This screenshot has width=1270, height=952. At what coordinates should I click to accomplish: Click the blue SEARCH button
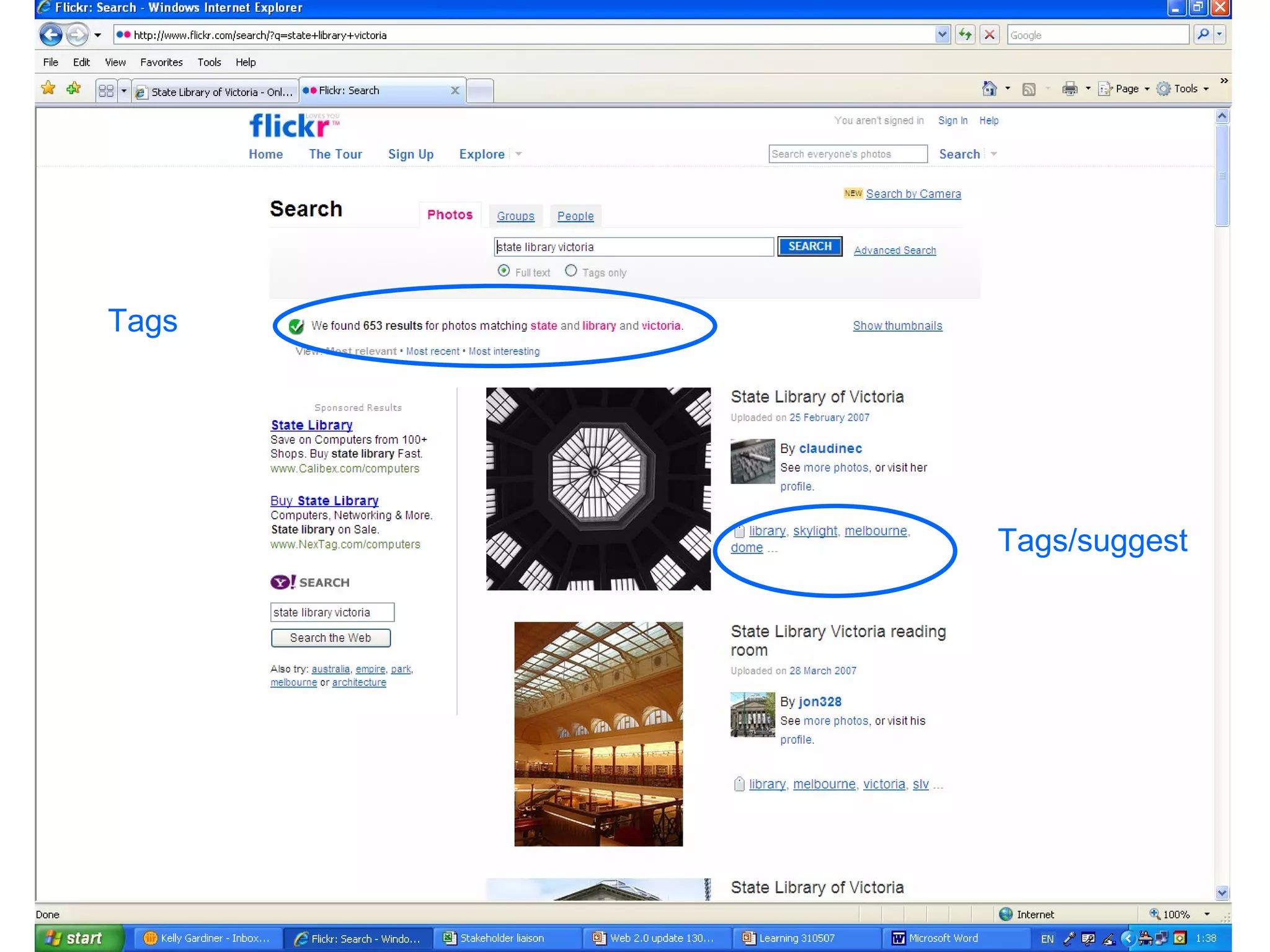[x=809, y=247]
